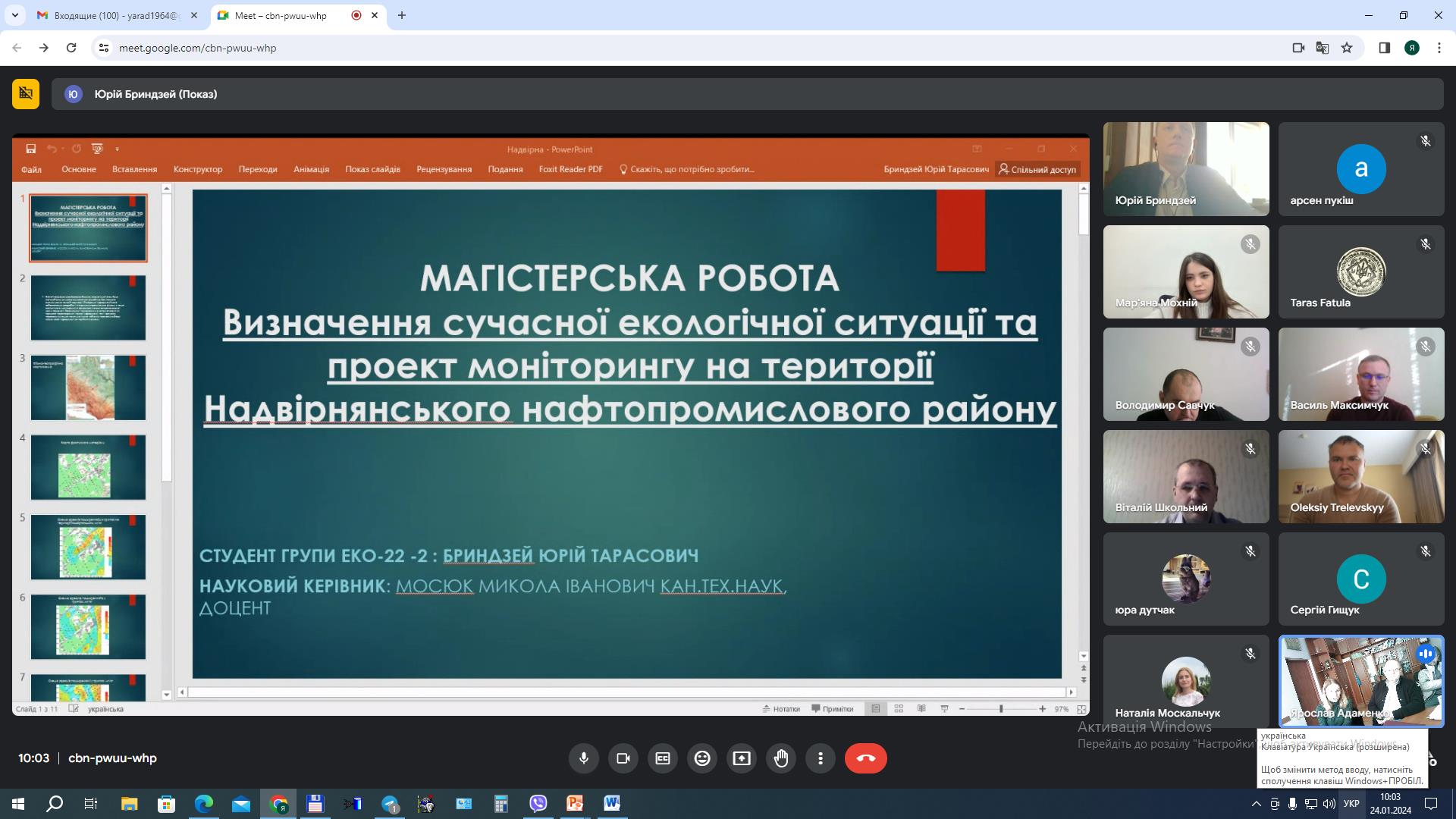Click Спільний доступ button in PowerPoint
This screenshot has width=1456, height=819.
click(1037, 169)
